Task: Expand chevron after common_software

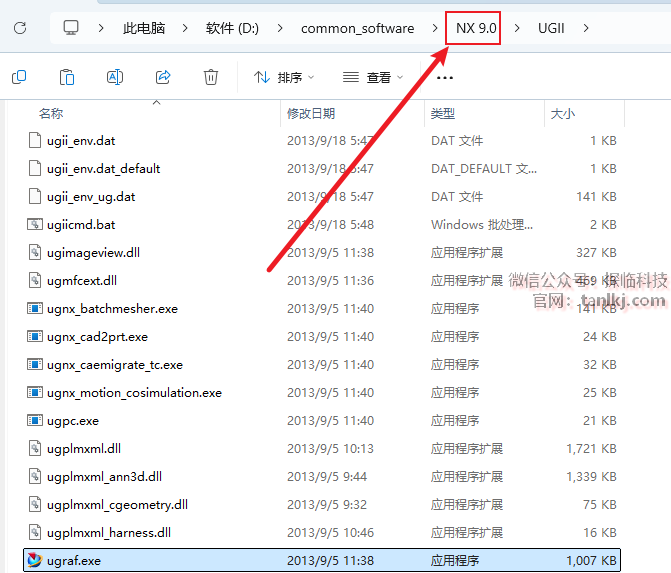Action: [435, 28]
